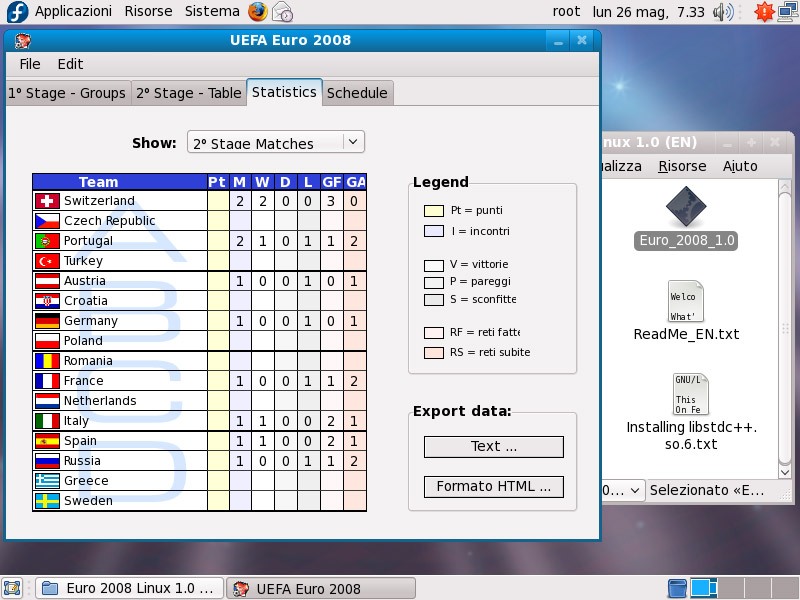Click the Netherlands flag icon
Image resolution: width=800 pixels, height=600 pixels.
pyautogui.click(x=47, y=401)
